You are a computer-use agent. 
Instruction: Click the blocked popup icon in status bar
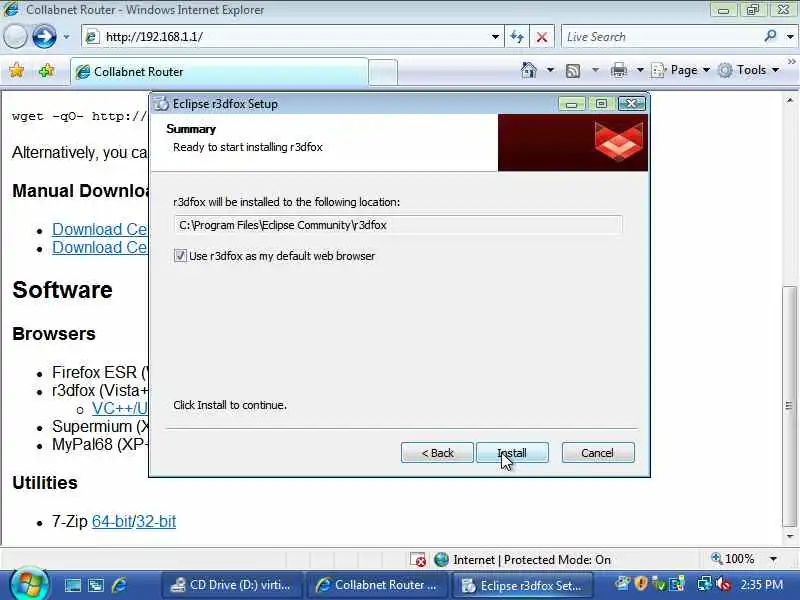(418, 560)
